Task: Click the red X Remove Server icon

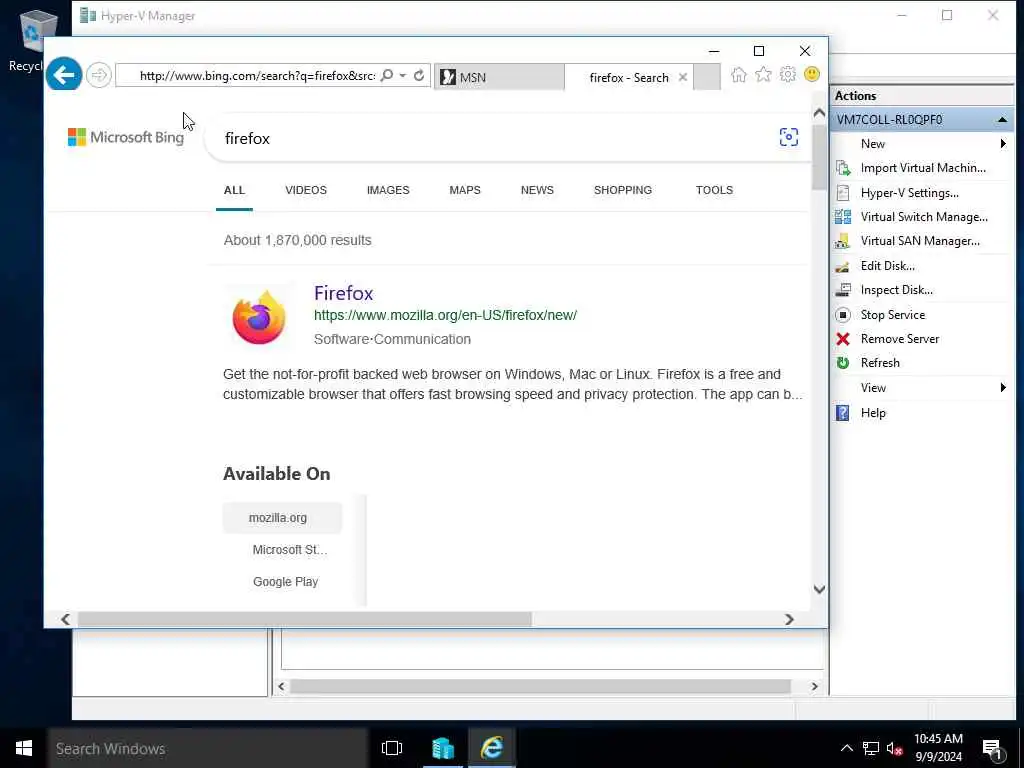Action: pos(843,339)
